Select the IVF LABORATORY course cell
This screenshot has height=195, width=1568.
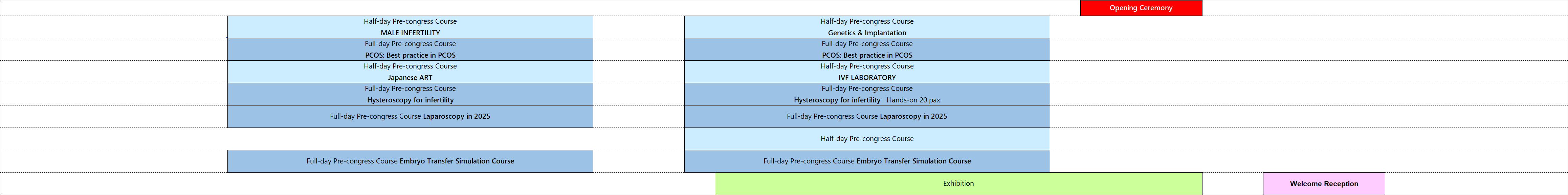[x=867, y=72]
